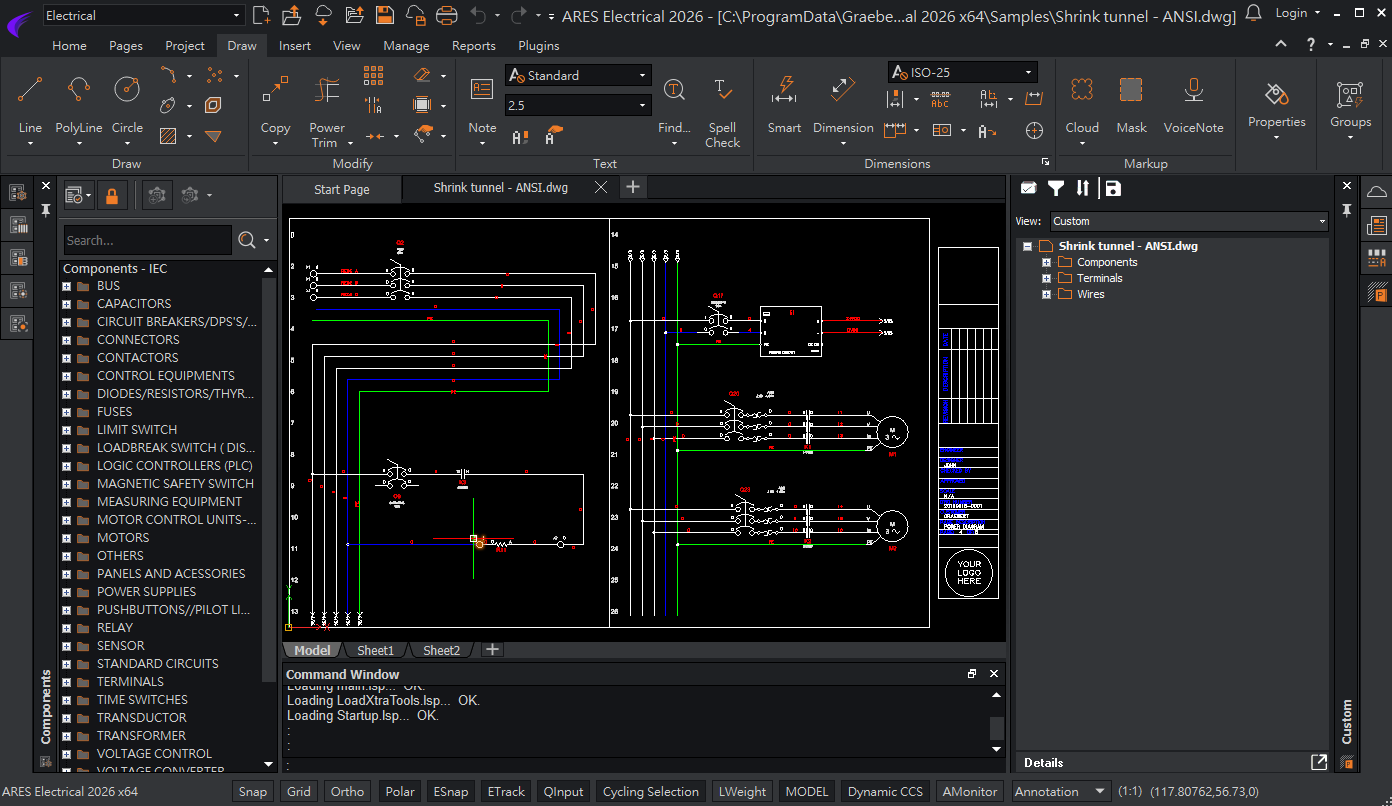
Task: Add a new layout sheet with plus button
Action: pyautogui.click(x=492, y=649)
